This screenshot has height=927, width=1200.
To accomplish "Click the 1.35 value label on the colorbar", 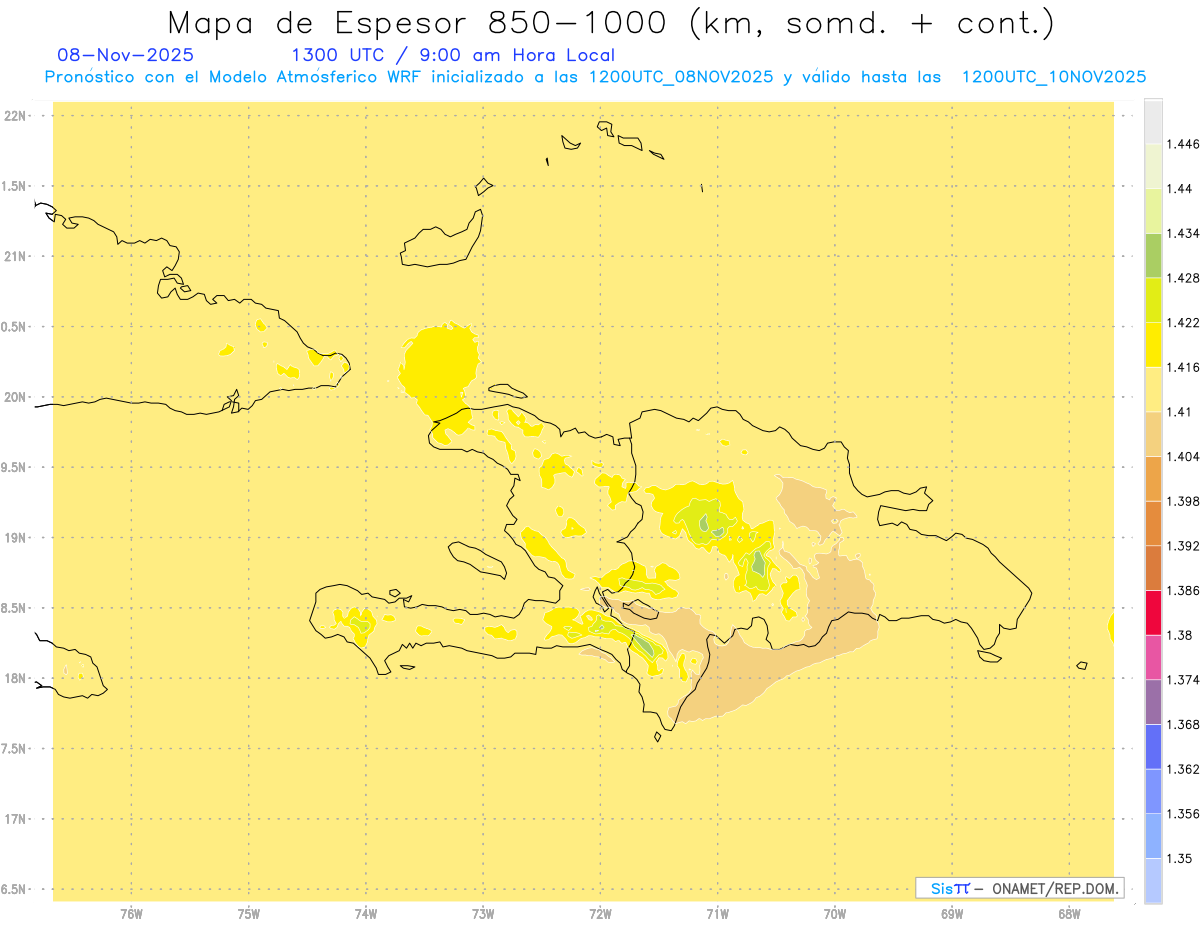I will pos(1180,859).
